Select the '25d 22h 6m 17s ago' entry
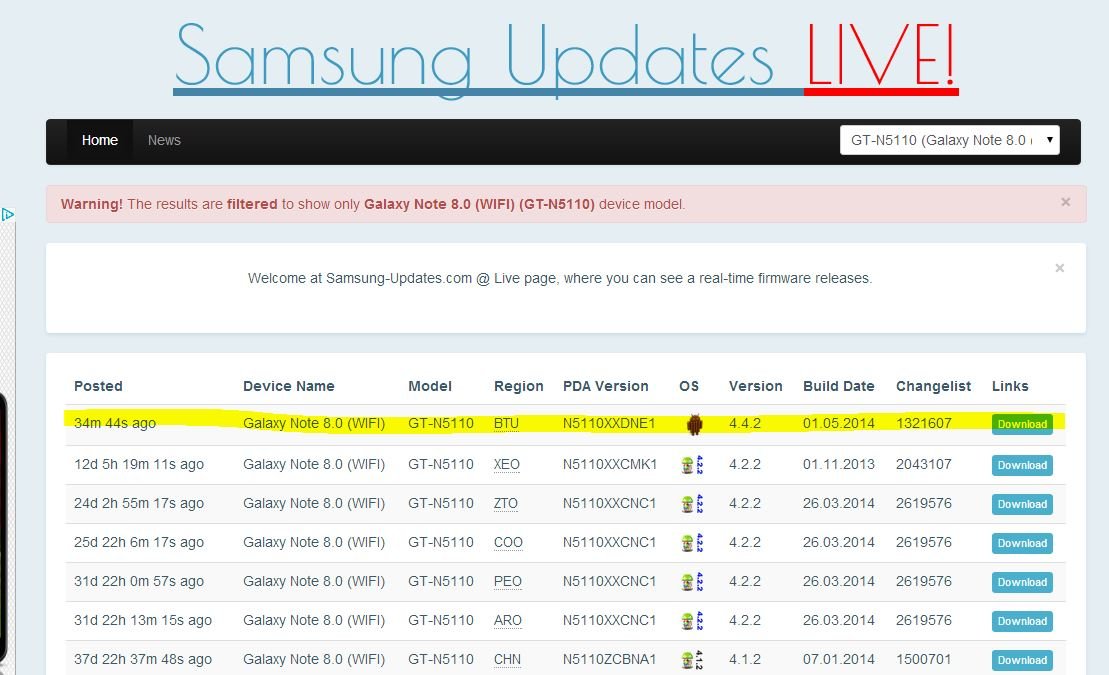Viewport: 1109px width, 675px height. tap(139, 542)
